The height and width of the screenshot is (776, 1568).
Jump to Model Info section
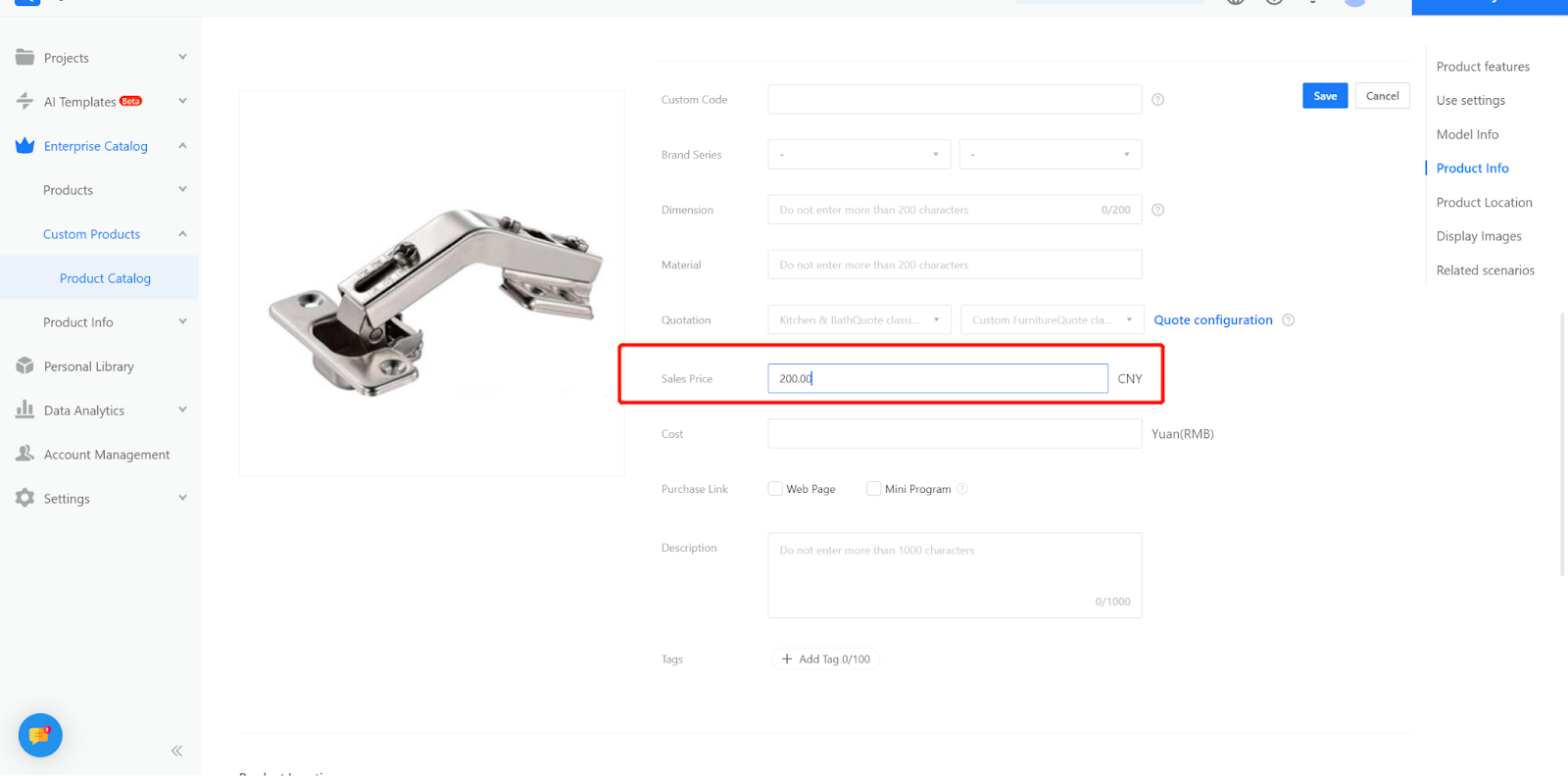pos(1467,134)
